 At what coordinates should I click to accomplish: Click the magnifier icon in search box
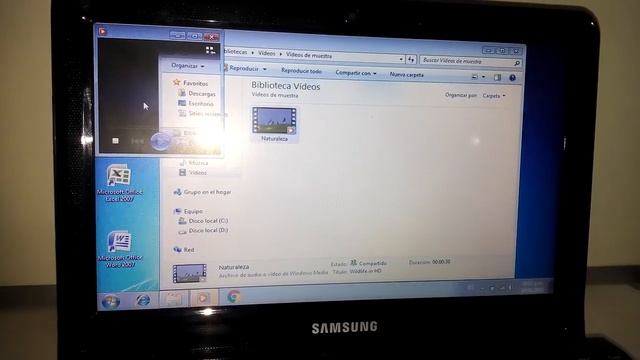coord(517,63)
